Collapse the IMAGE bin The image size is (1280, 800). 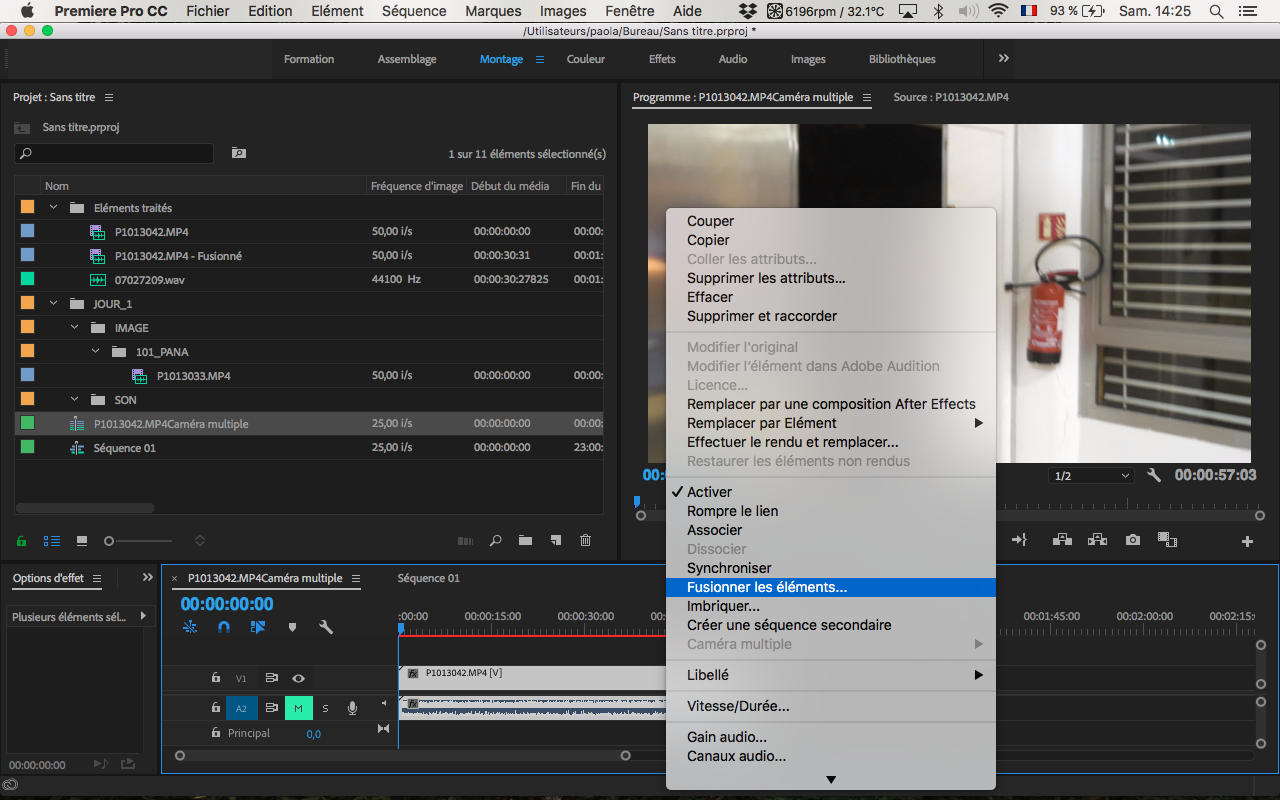tap(74, 328)
